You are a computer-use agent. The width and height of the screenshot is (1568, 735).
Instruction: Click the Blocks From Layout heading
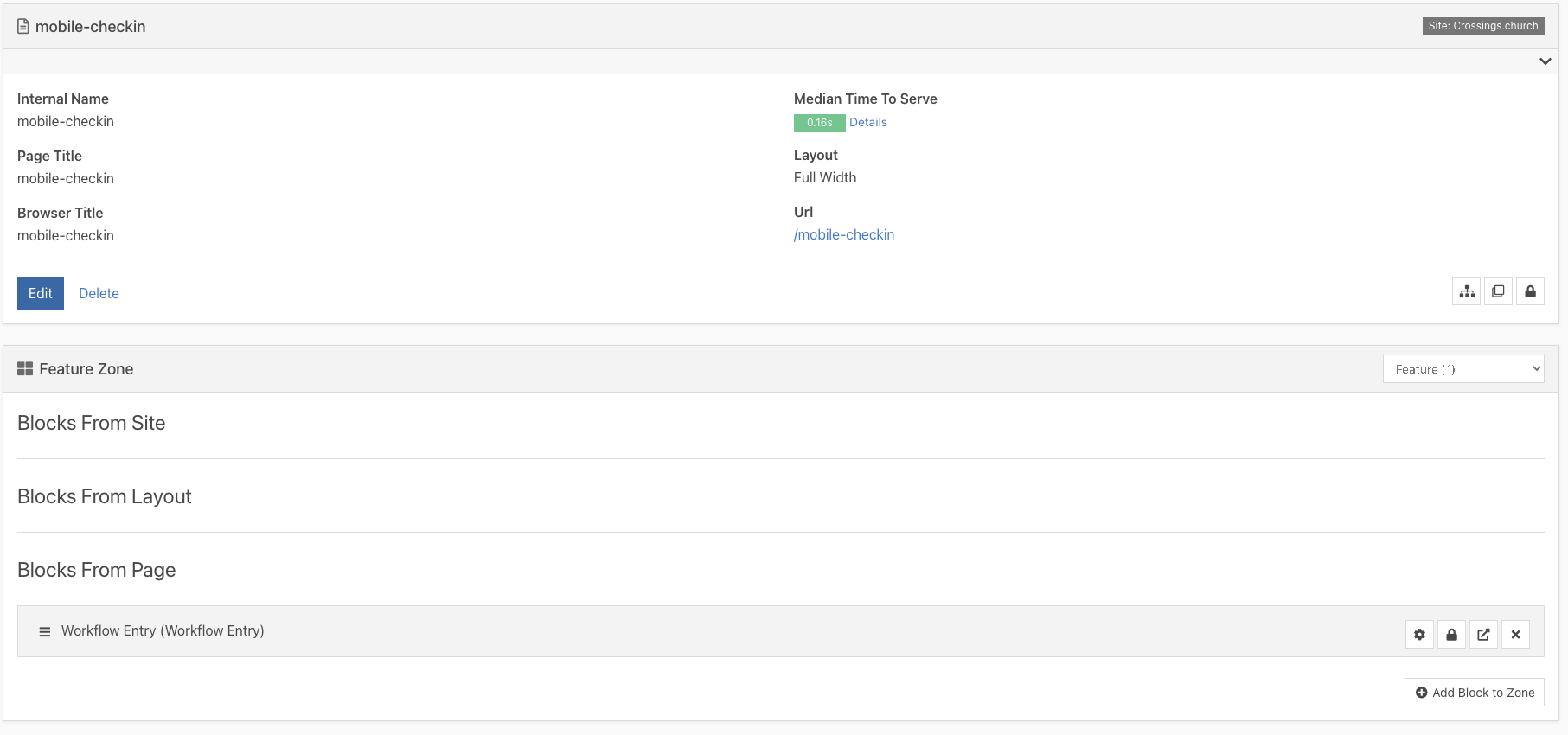coord(105,496)
